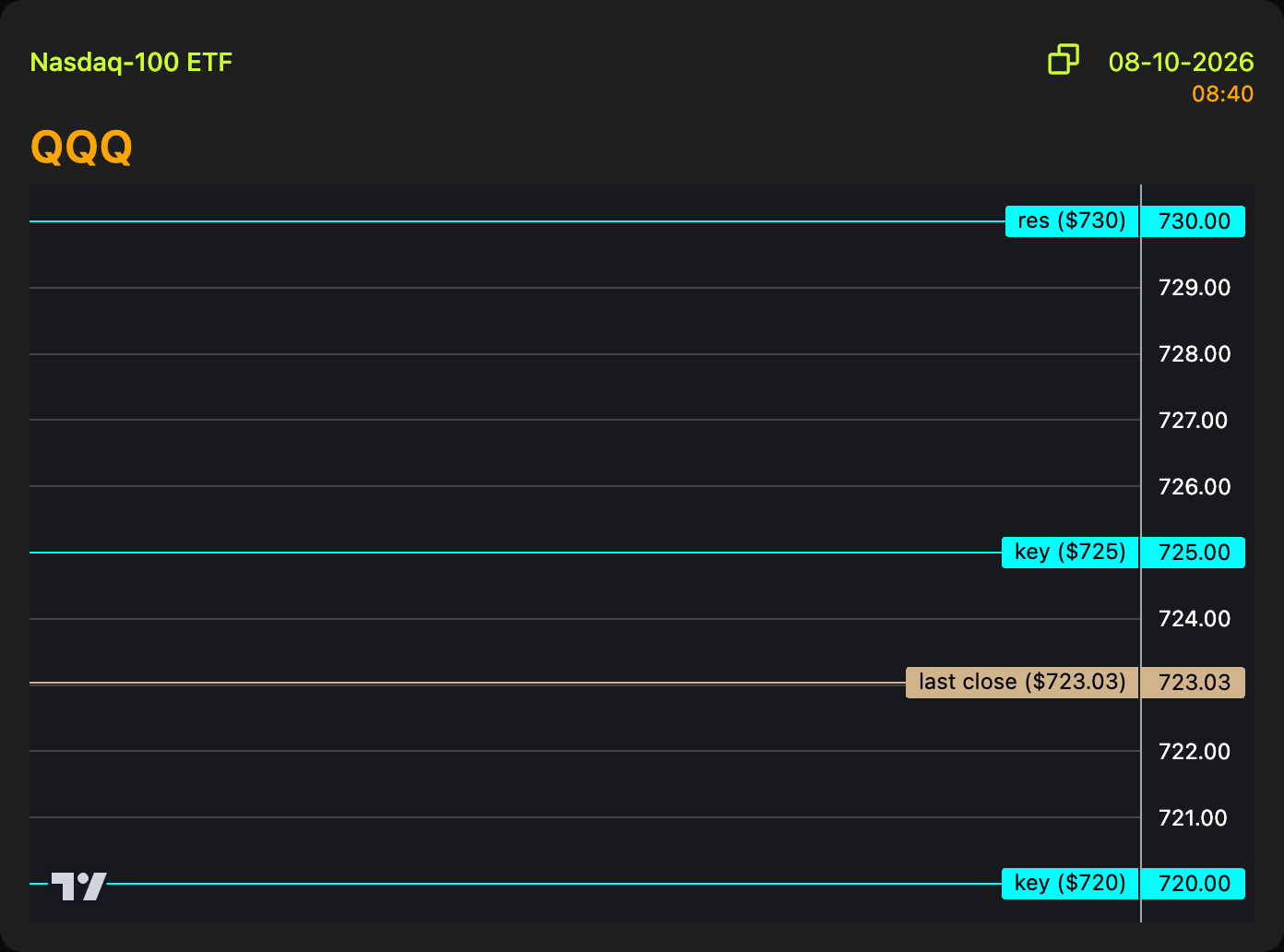Click the copy icon beside the date
This screenshot has height=952, width=1284.
click(x=1064, y=59)
